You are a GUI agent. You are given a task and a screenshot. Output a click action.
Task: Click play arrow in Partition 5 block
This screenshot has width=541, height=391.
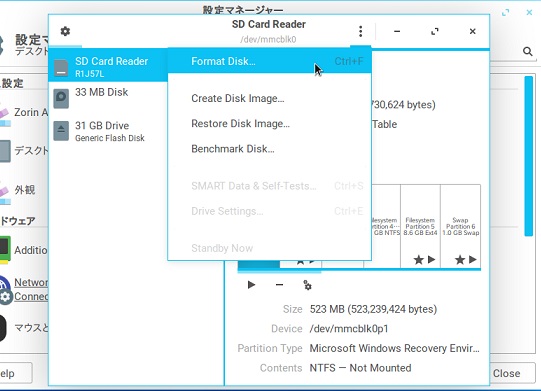coord(431,259)
